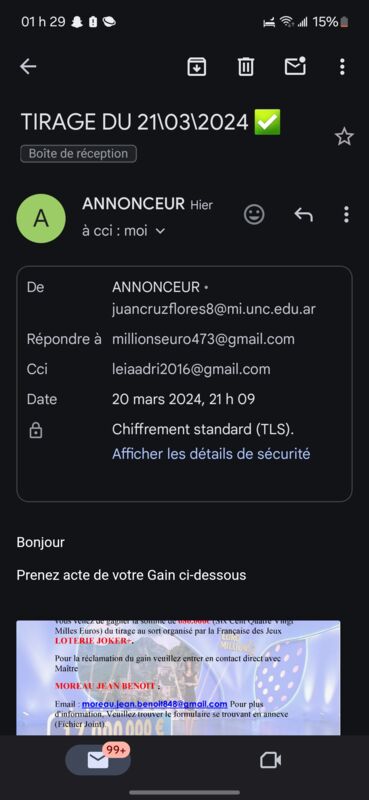Go back with the arrow icon
Image resolution: width=369 pixels, height=800 pixels.
[28, 66]
